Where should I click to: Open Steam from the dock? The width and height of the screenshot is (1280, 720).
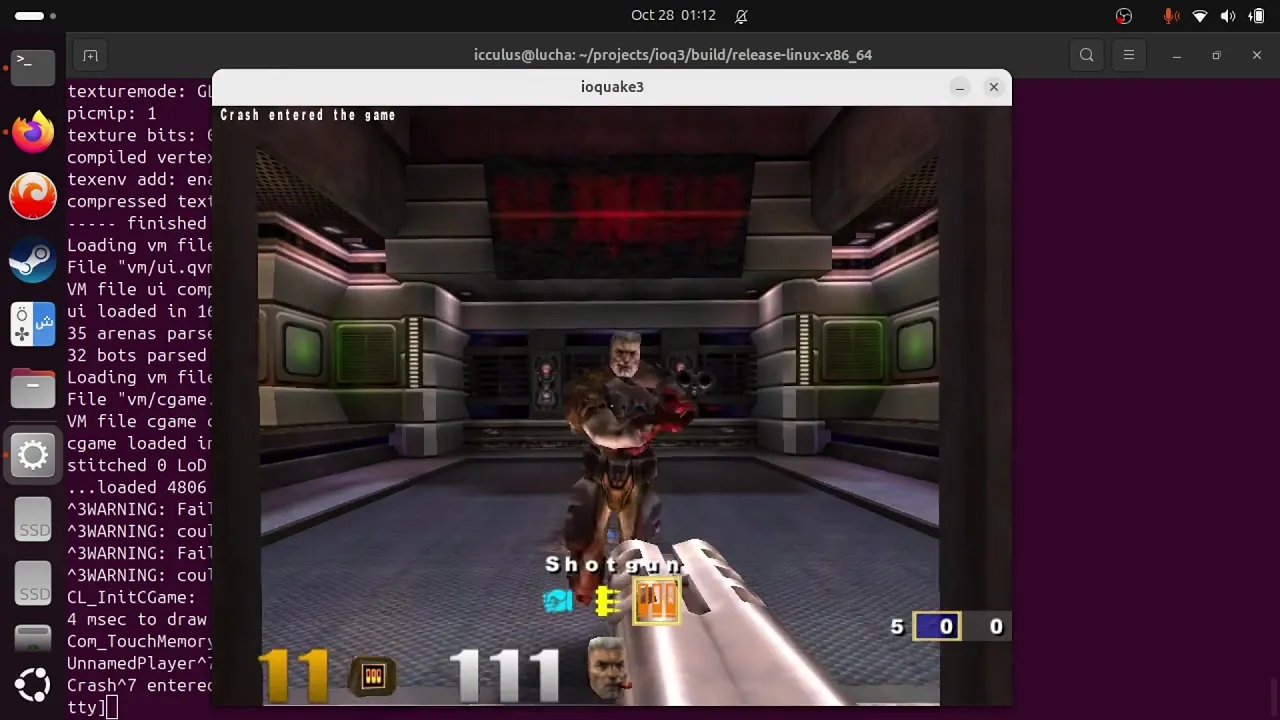click(33, 261)
